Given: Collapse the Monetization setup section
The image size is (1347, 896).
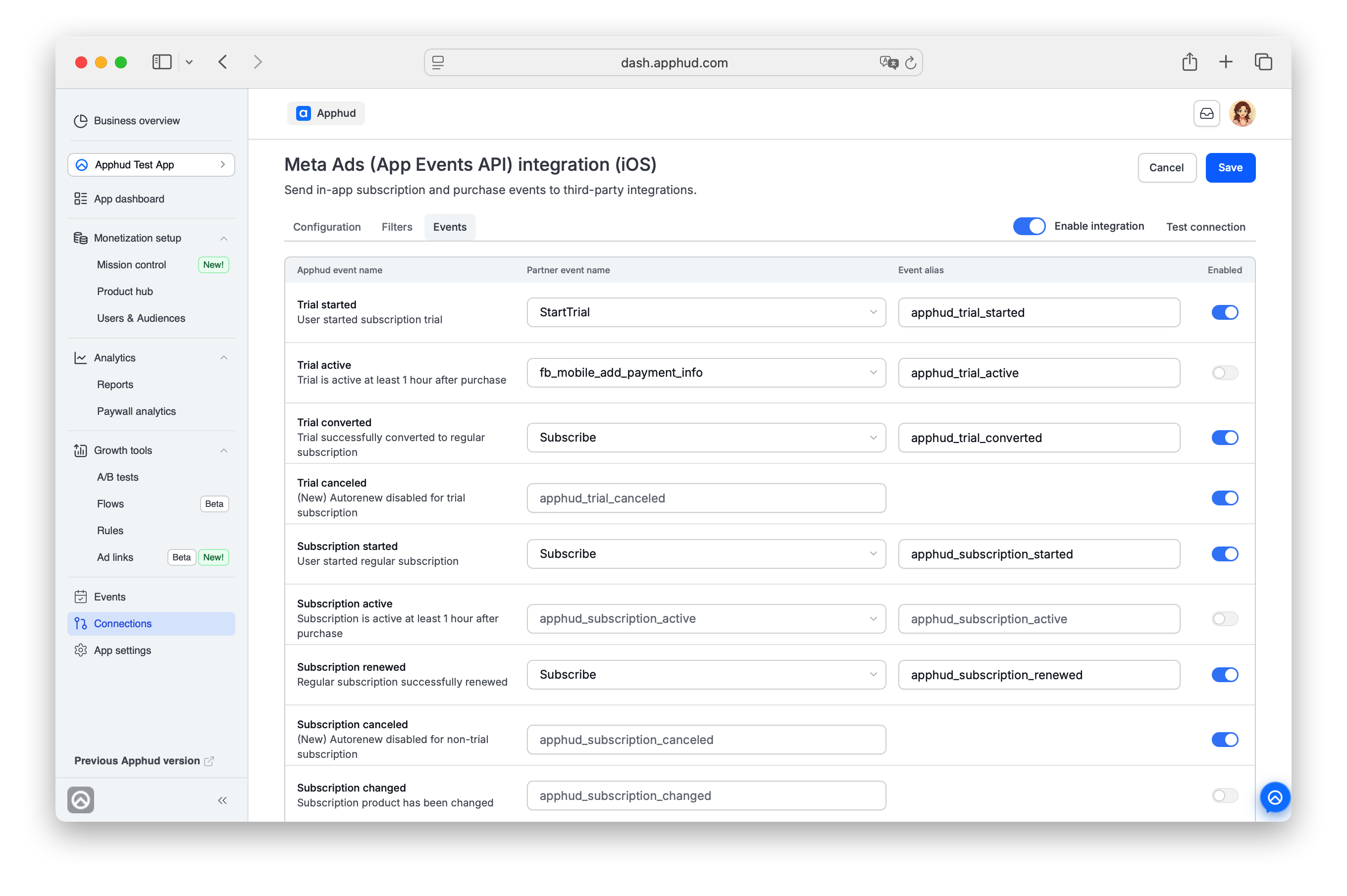Looking at the screenshot, I should click(x=223, y=238).
